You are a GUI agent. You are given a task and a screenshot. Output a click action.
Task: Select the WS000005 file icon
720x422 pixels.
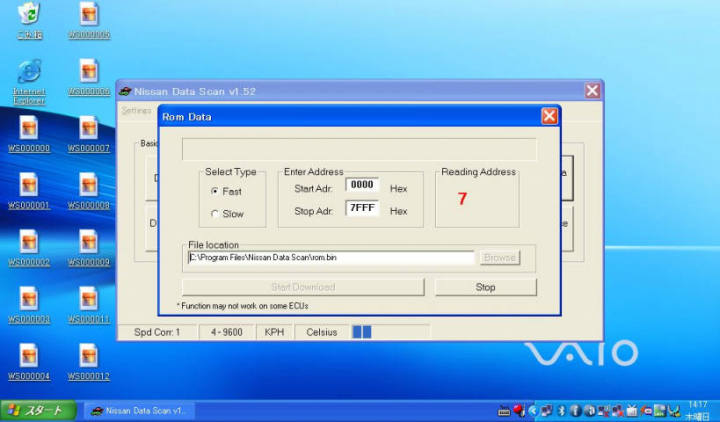pyautogui.click(x=89, y=21)
